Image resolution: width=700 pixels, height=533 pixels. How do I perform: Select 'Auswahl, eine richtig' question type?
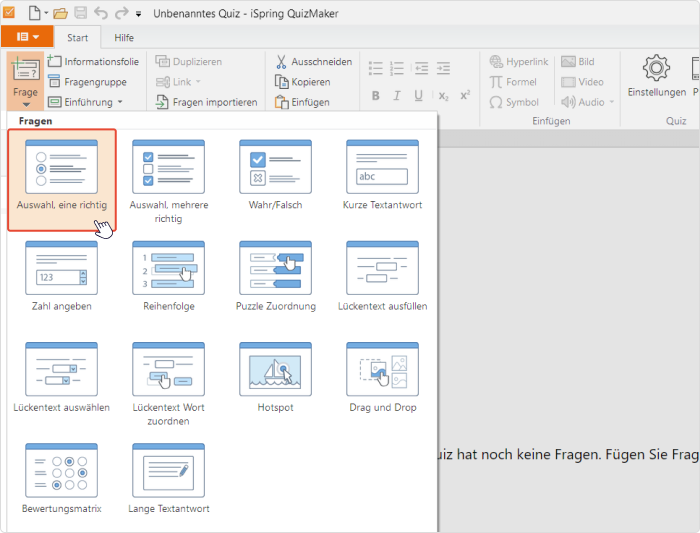pyautogui.click(x=62, y=179)
